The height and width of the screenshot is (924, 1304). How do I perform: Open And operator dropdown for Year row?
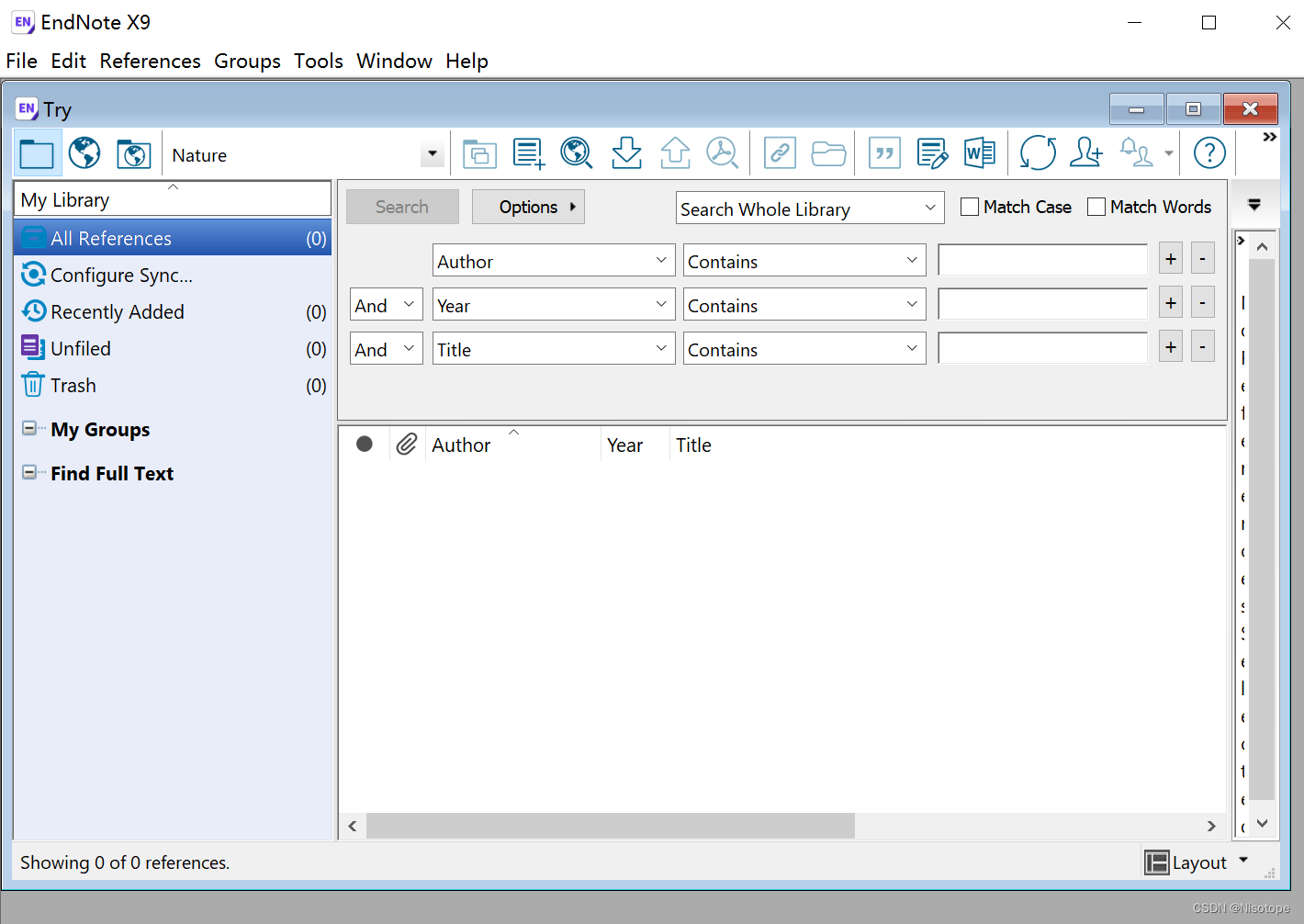tap(387, 305)
